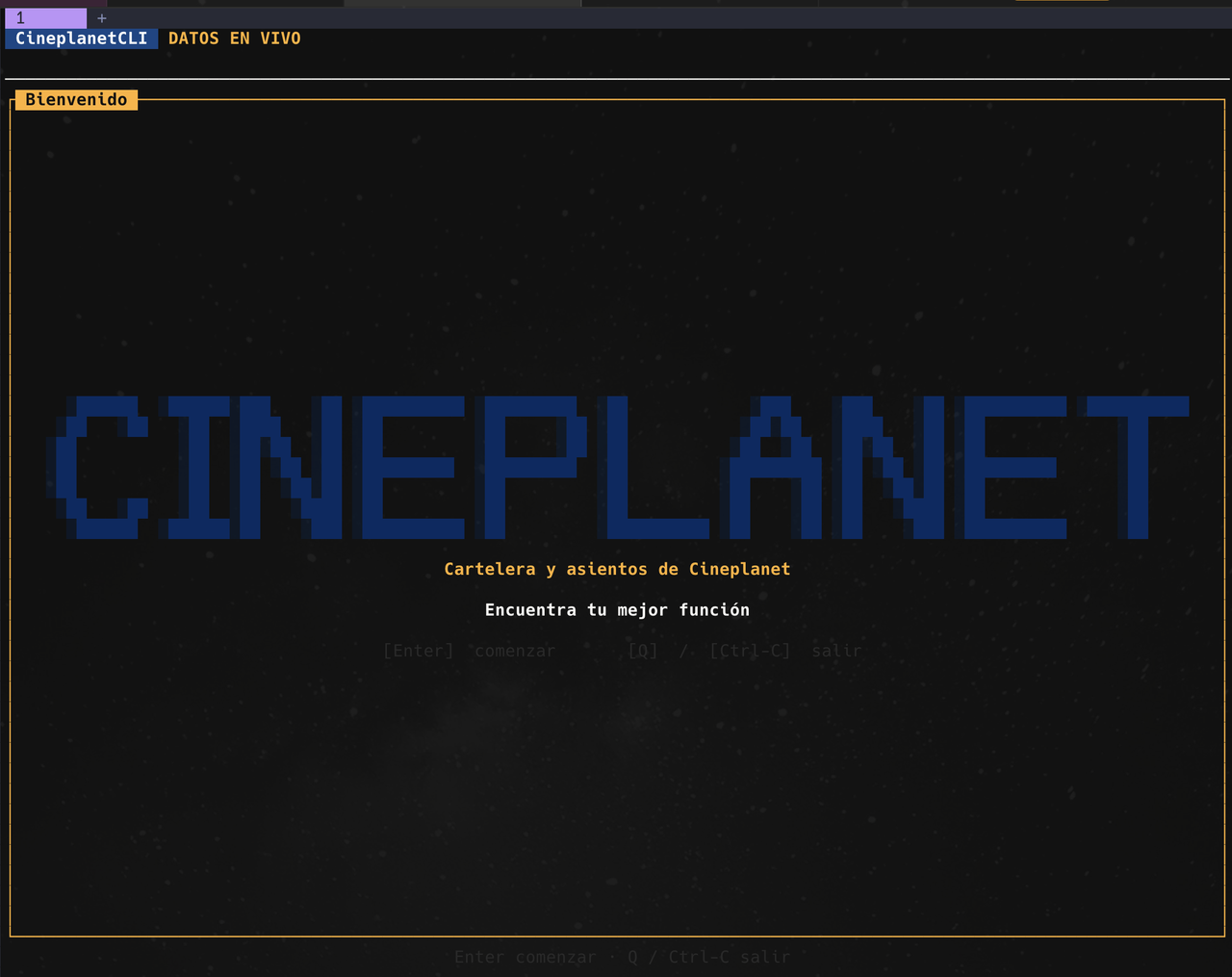The image size is (1232, 977).
Task: Select the Bienvenido panel title
Action: 76,99
